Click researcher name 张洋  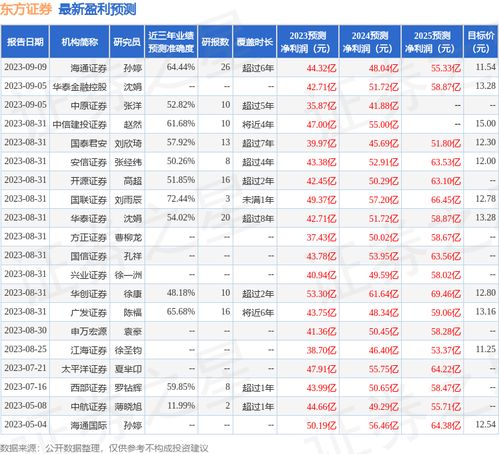[x=133, y=106]
